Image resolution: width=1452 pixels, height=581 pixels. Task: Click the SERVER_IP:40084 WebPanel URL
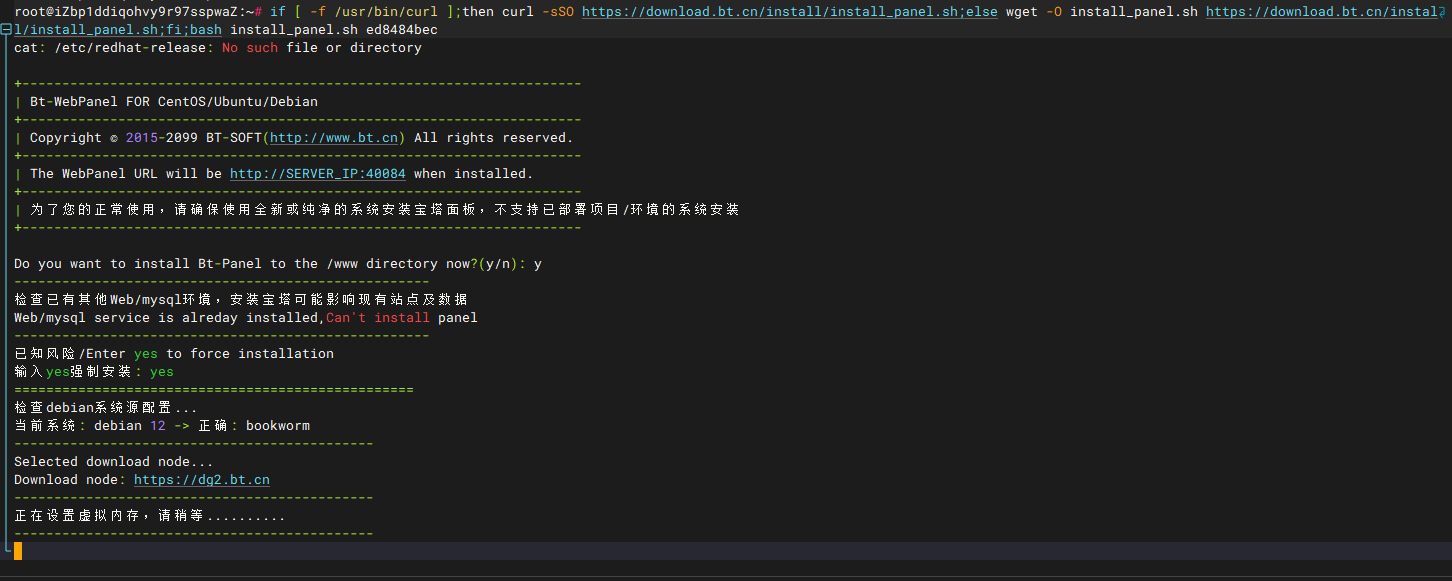pyautogui.click(x=317, y=174)
